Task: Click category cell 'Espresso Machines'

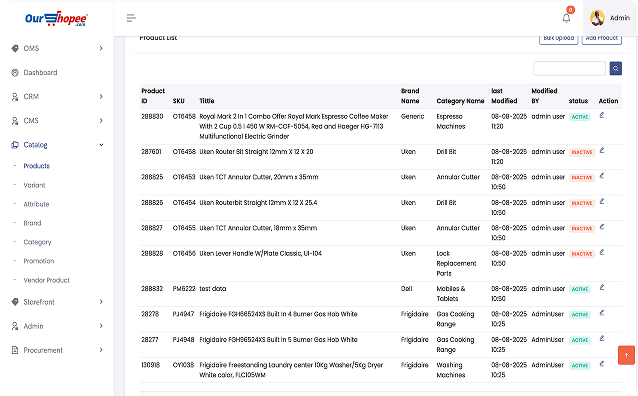Action: [450, 121]
